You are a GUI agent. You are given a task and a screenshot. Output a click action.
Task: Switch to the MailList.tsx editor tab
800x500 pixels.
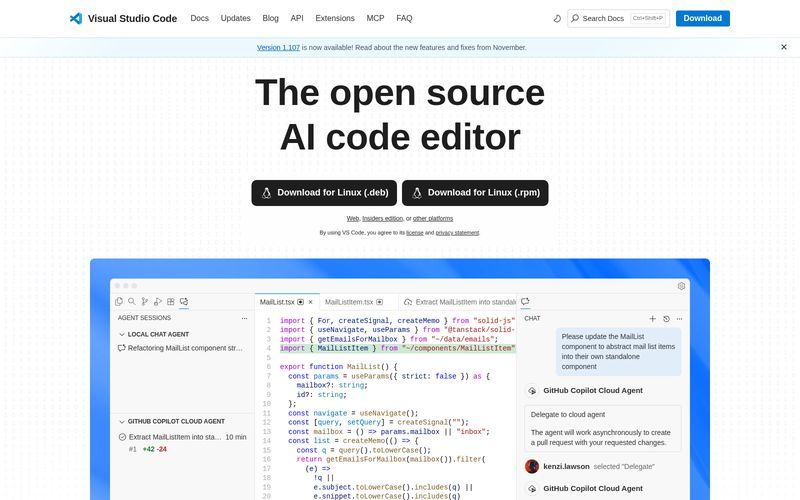pos(287,302)
